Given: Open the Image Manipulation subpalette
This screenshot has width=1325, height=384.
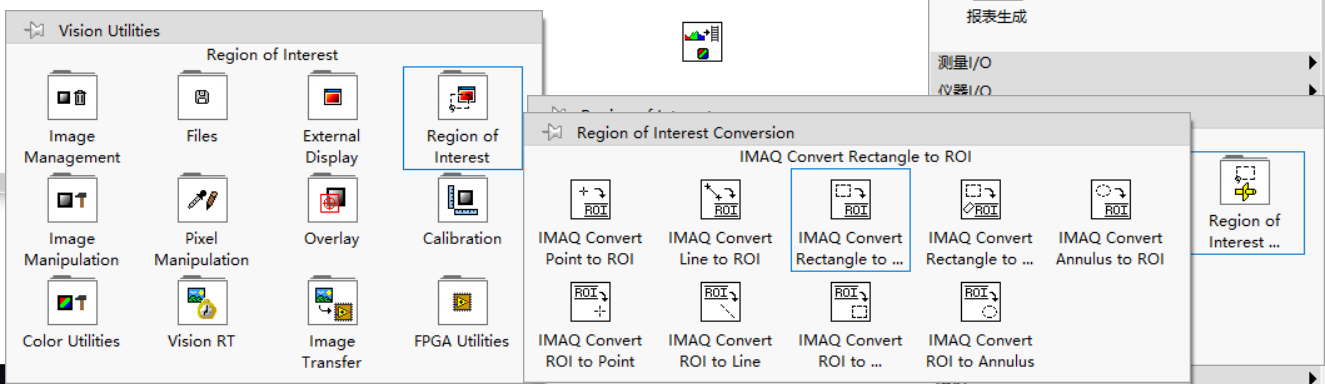Looking at the screenshot, I should point(72,200).
